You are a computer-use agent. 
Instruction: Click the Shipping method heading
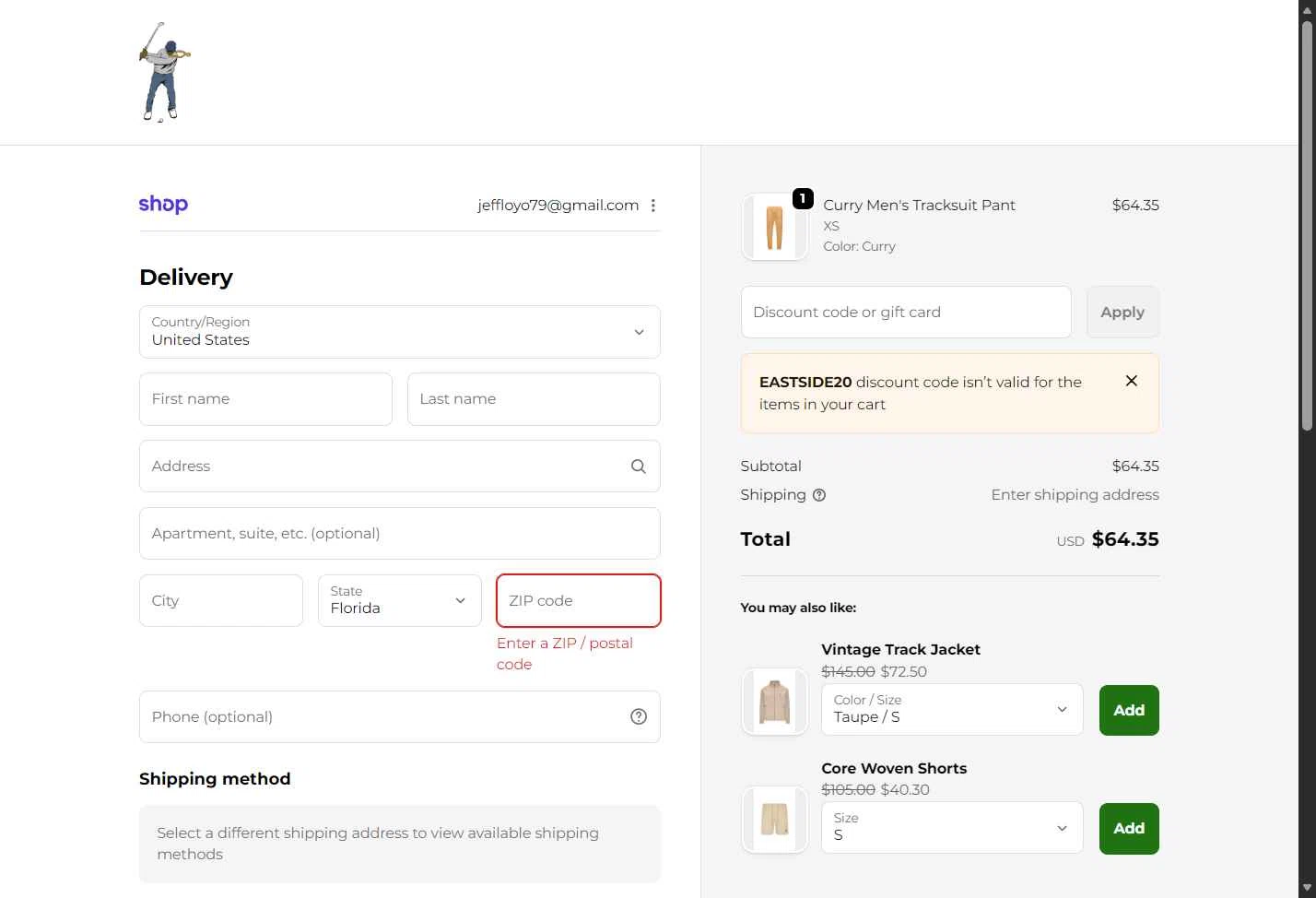[x=215, y=779]
